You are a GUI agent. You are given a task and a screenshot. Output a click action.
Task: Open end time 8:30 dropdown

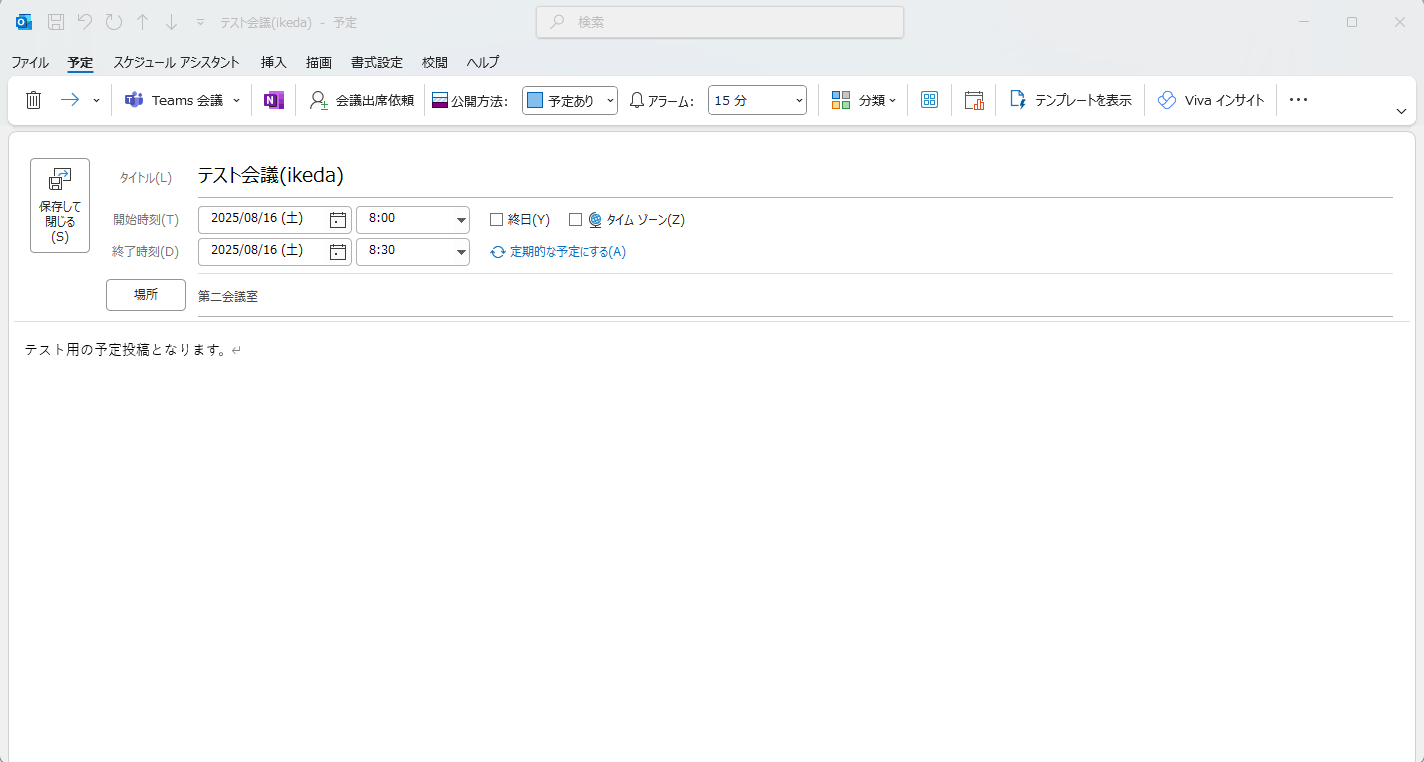click(461, 252)
